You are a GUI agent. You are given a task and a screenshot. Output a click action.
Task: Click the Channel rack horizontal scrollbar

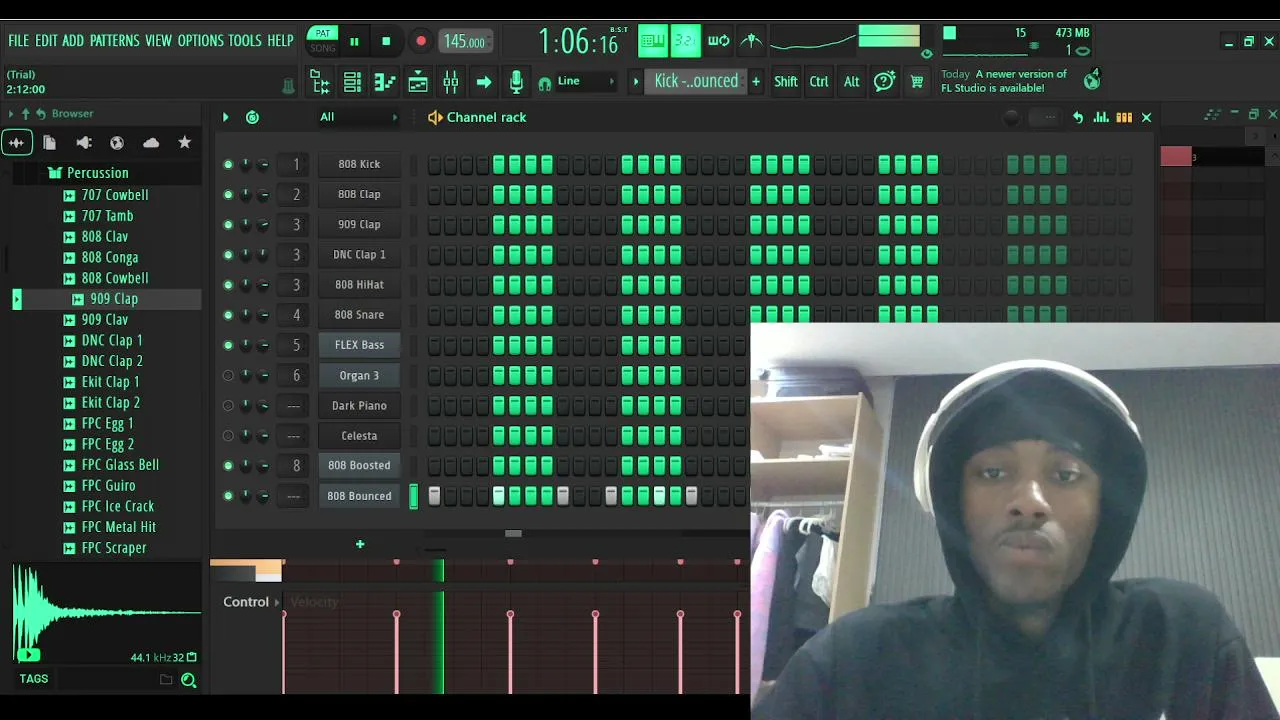[x=513, y=533]
